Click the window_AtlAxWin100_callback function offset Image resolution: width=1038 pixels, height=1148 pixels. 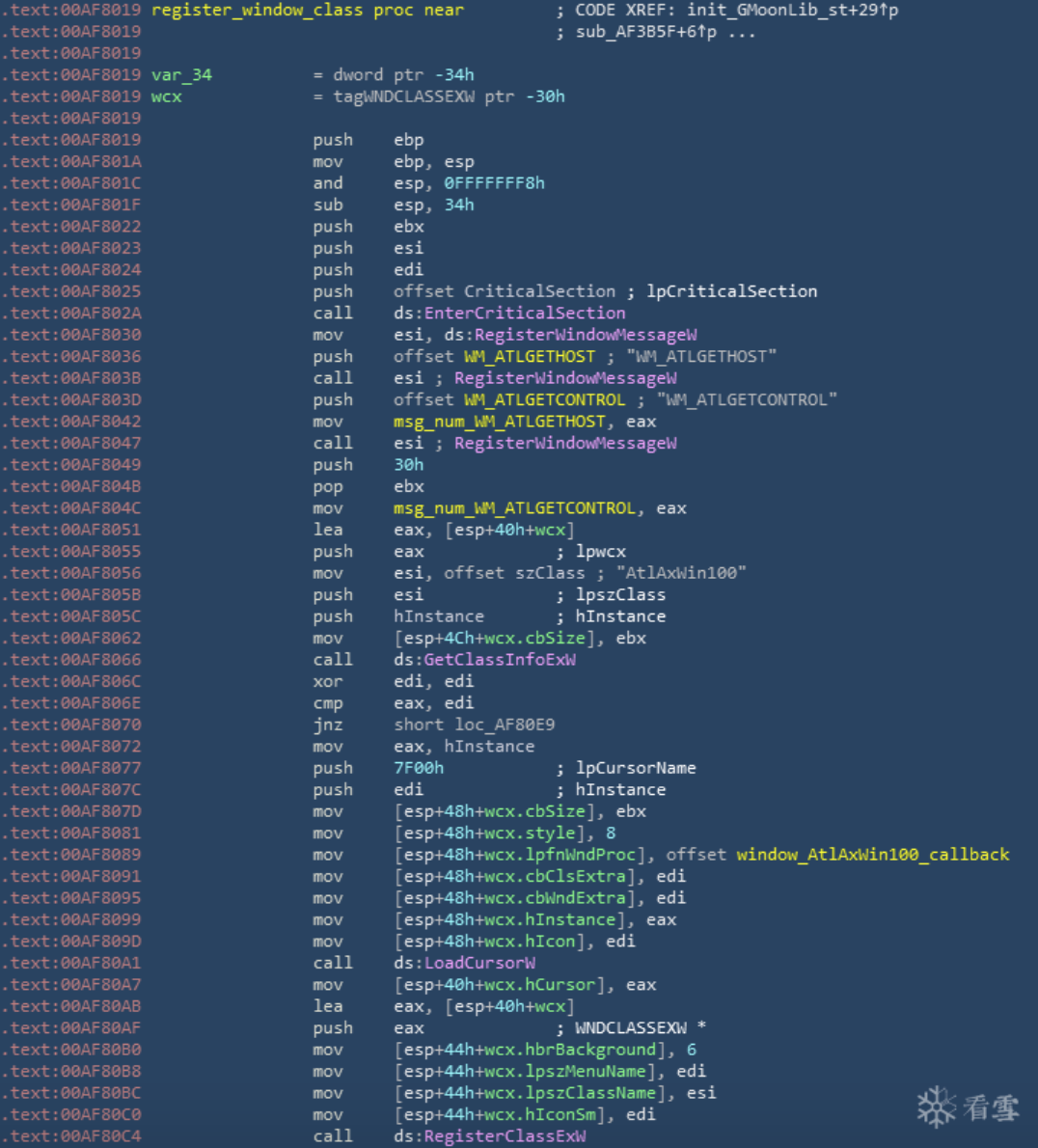pos(872,855)
